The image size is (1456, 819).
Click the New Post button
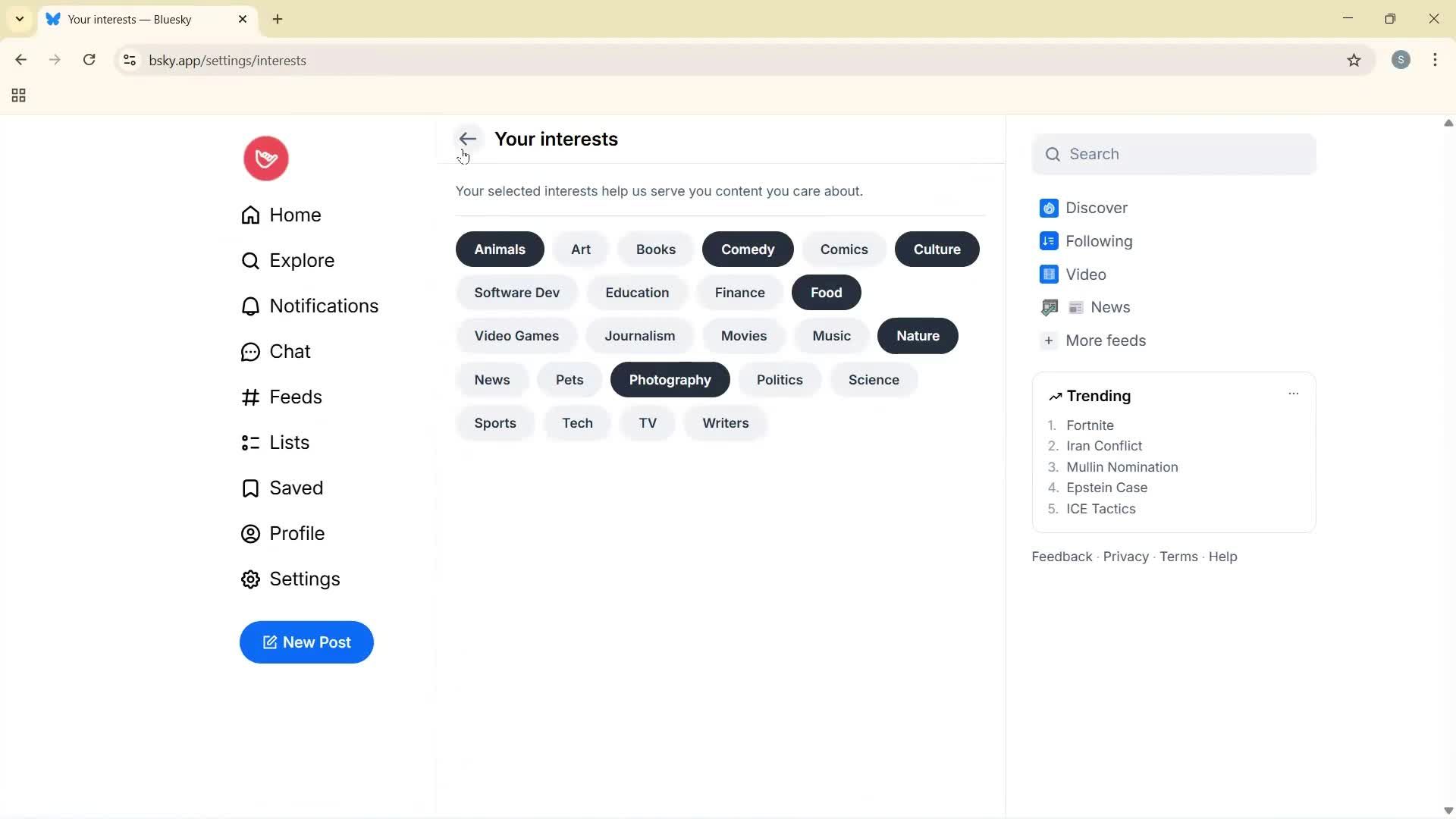(x=306, y=642)
